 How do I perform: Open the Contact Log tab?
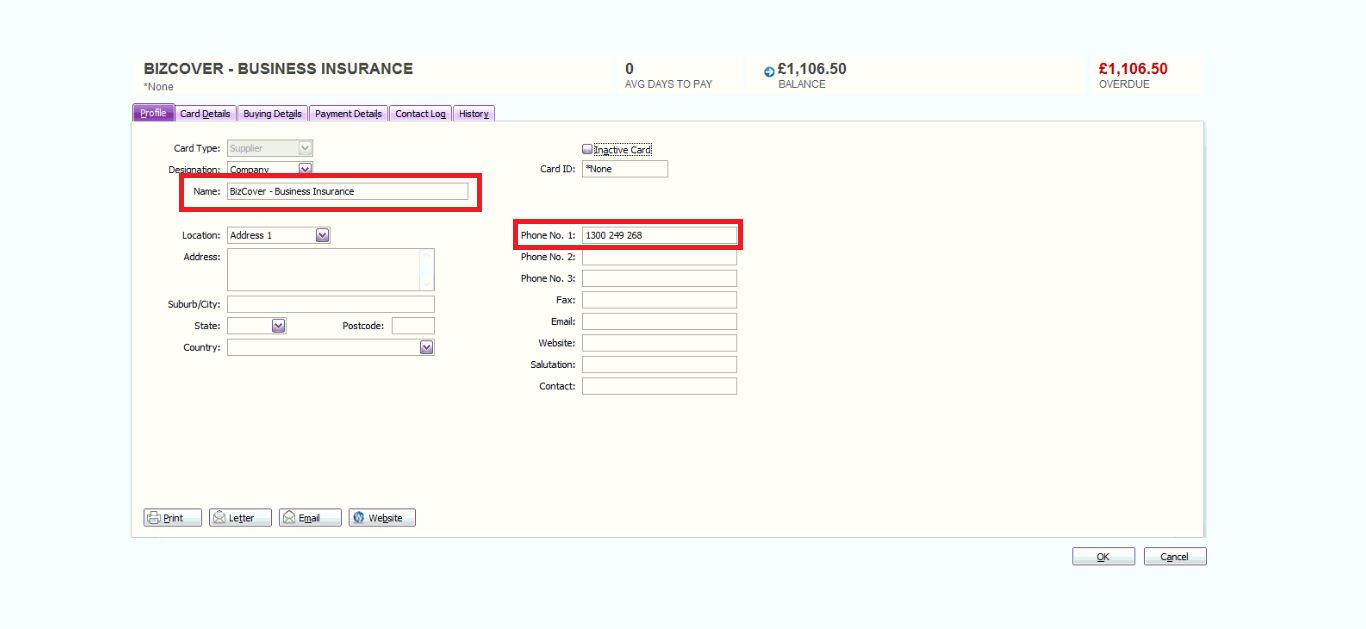(420, 113)
